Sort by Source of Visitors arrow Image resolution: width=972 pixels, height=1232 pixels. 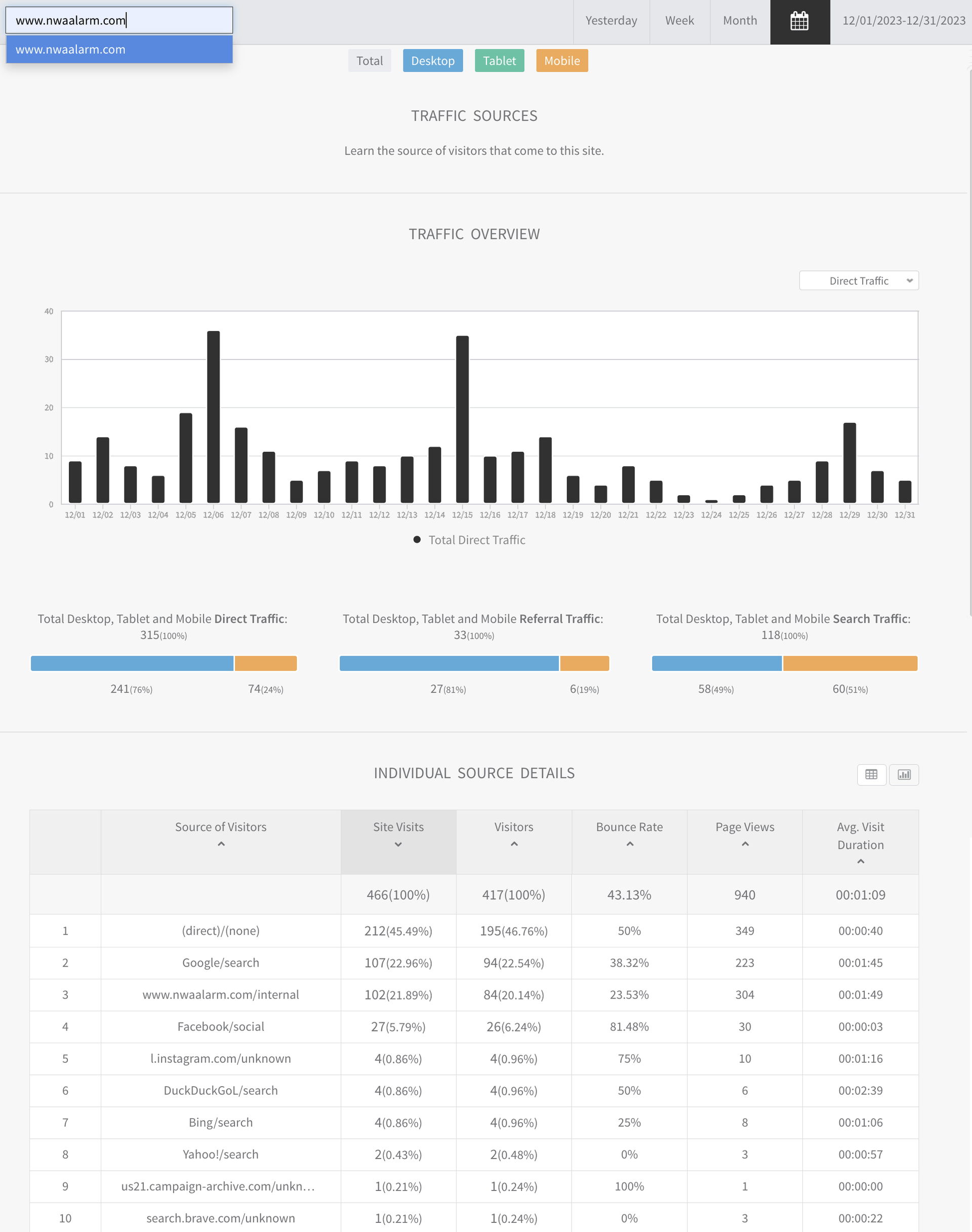click(x=221, y=844)
